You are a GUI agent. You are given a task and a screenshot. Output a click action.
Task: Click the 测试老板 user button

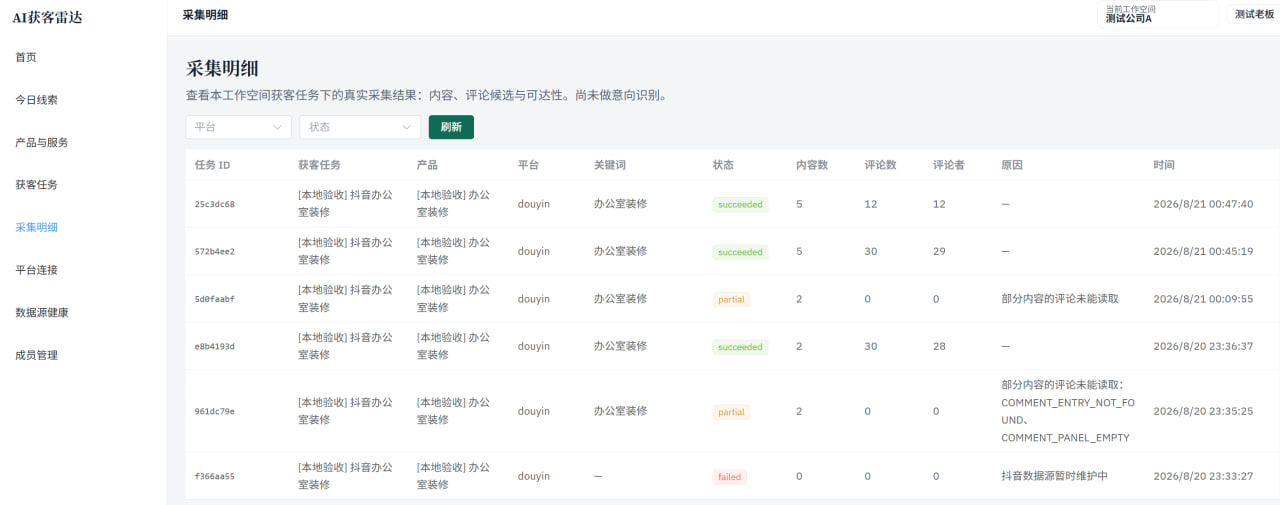point(1254,14)
